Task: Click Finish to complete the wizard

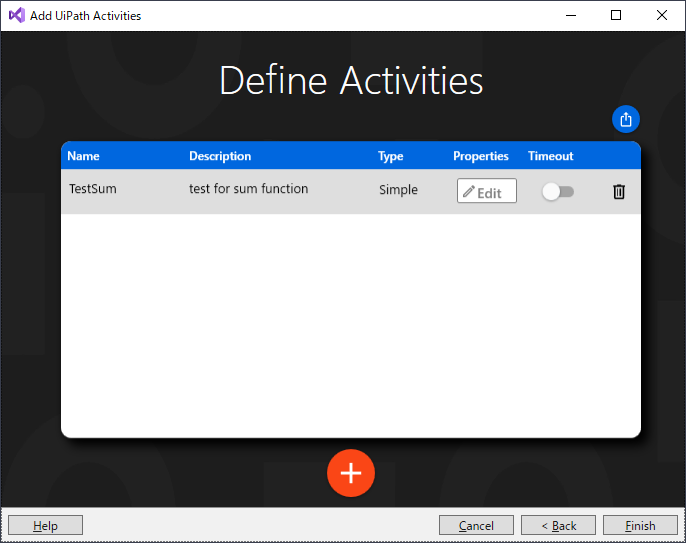Action: (x=640, y=525)
